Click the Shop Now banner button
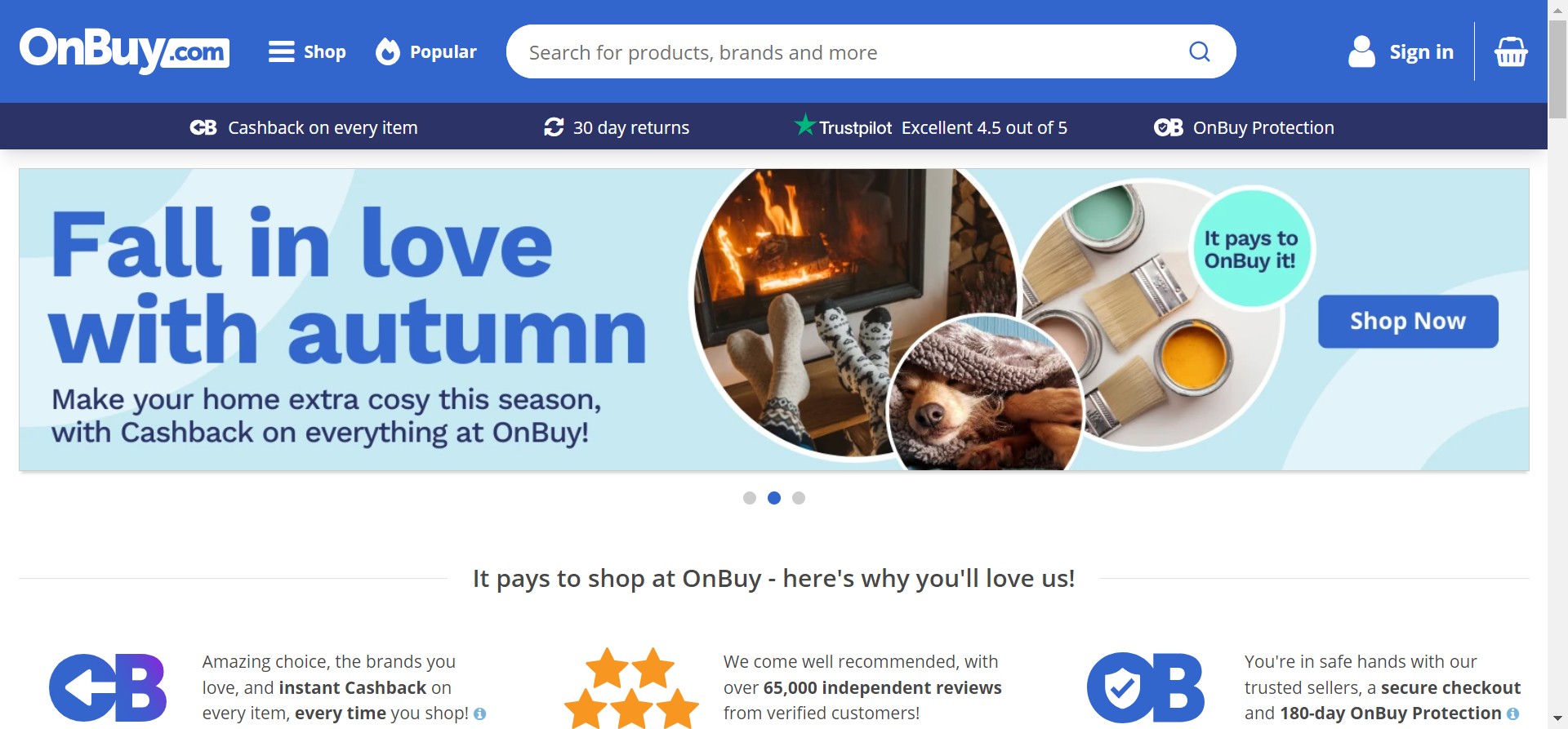Screen dimensions: 1568x729 pyautogui.click(x=1408, y=321)
